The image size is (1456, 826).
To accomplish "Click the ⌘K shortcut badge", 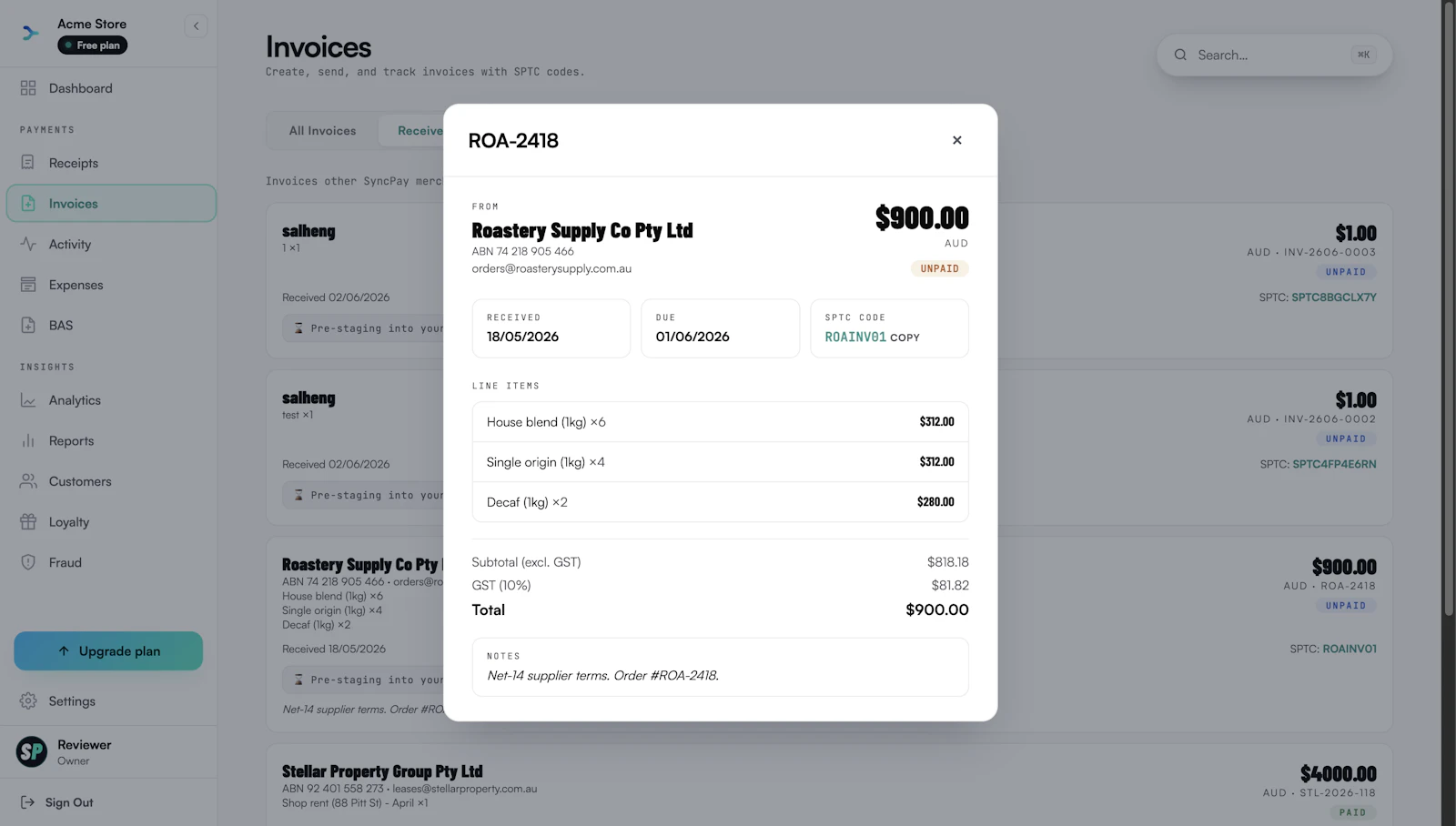I will pos(1363,55).
